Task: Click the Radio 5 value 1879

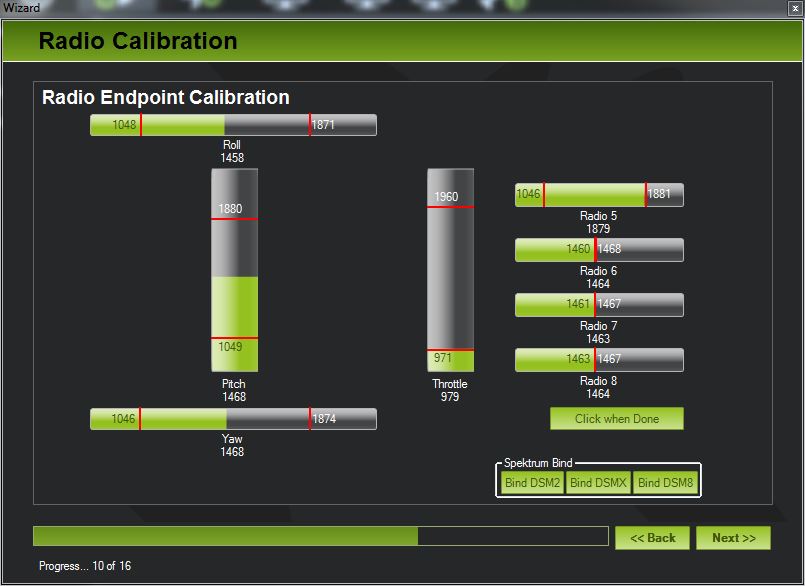Action: 598,229
